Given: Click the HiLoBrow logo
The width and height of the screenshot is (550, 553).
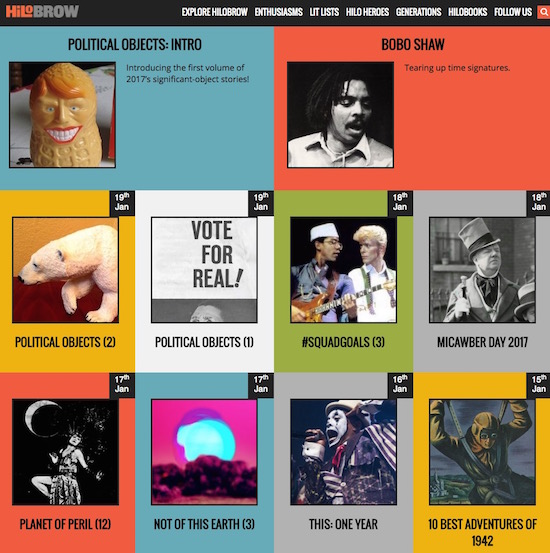Looking at the screenshot, I should pos(42,11).
